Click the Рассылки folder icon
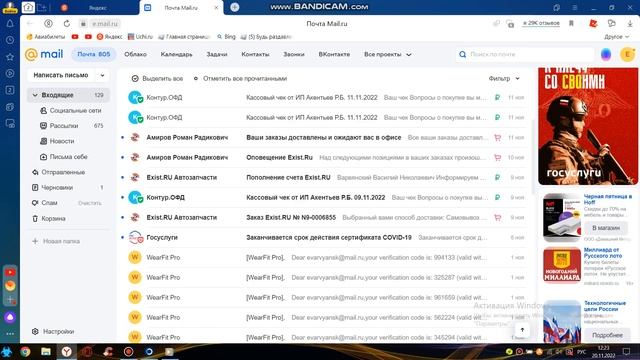This screenshot has width=640, height=360. (44, 126)
